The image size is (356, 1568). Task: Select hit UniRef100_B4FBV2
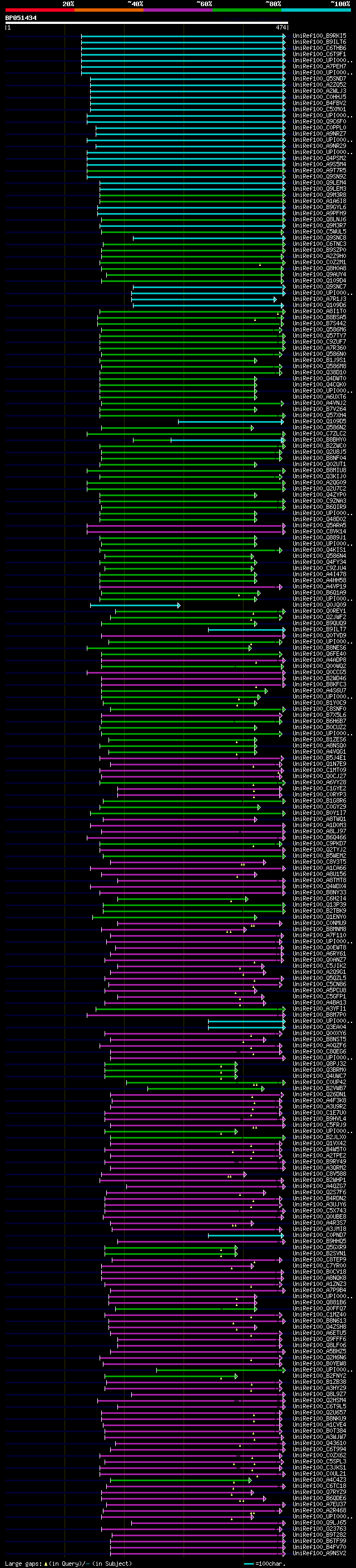319,103
